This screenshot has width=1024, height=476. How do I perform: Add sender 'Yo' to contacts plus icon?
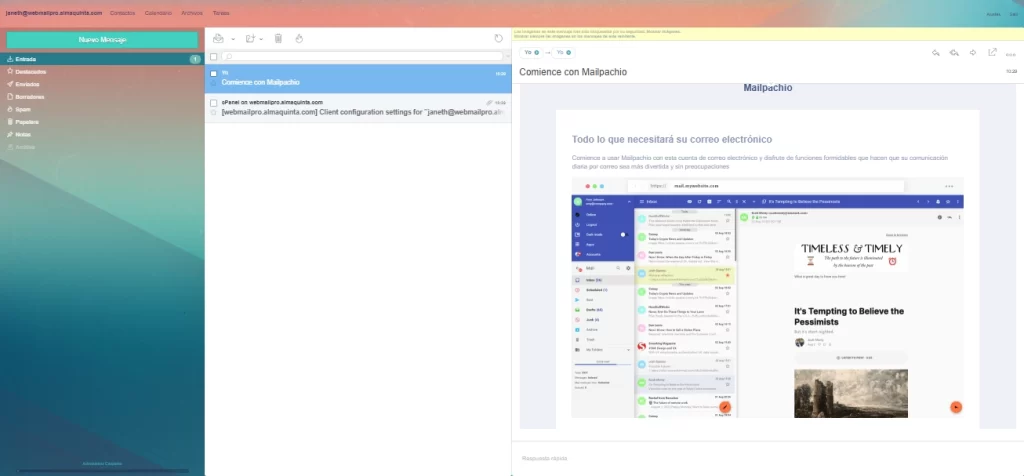[x=537, y=52]
